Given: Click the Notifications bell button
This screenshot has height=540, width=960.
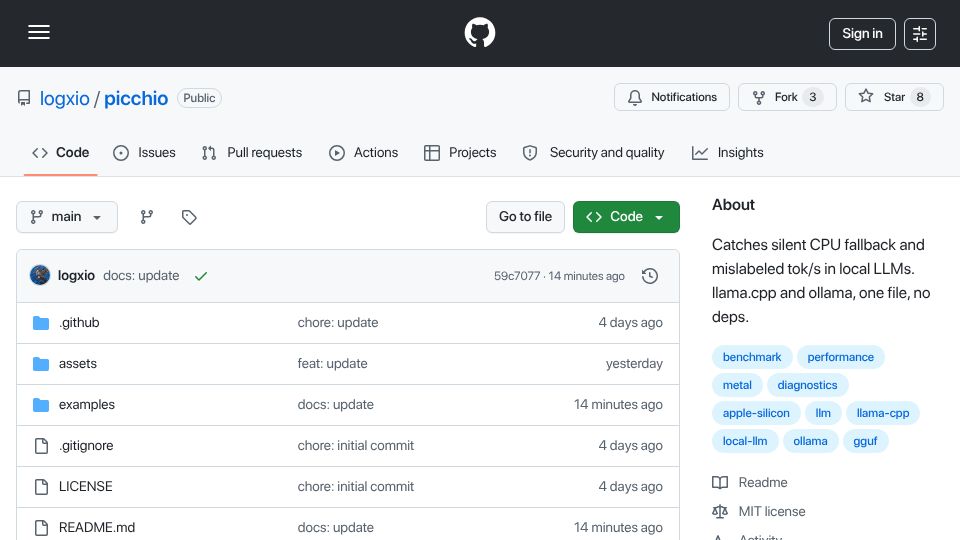Looking at the screenshot, I should coord(672,97).
